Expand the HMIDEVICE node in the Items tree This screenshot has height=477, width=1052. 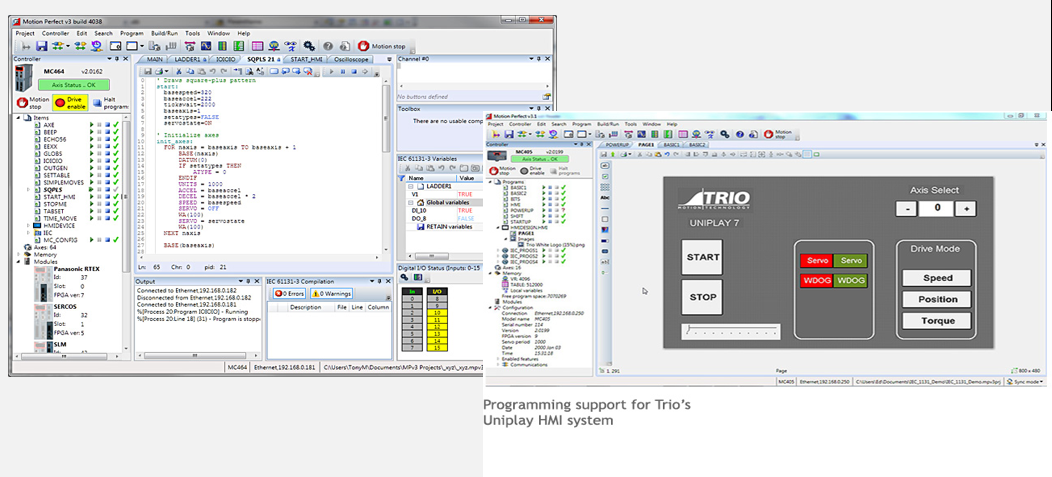28,225
